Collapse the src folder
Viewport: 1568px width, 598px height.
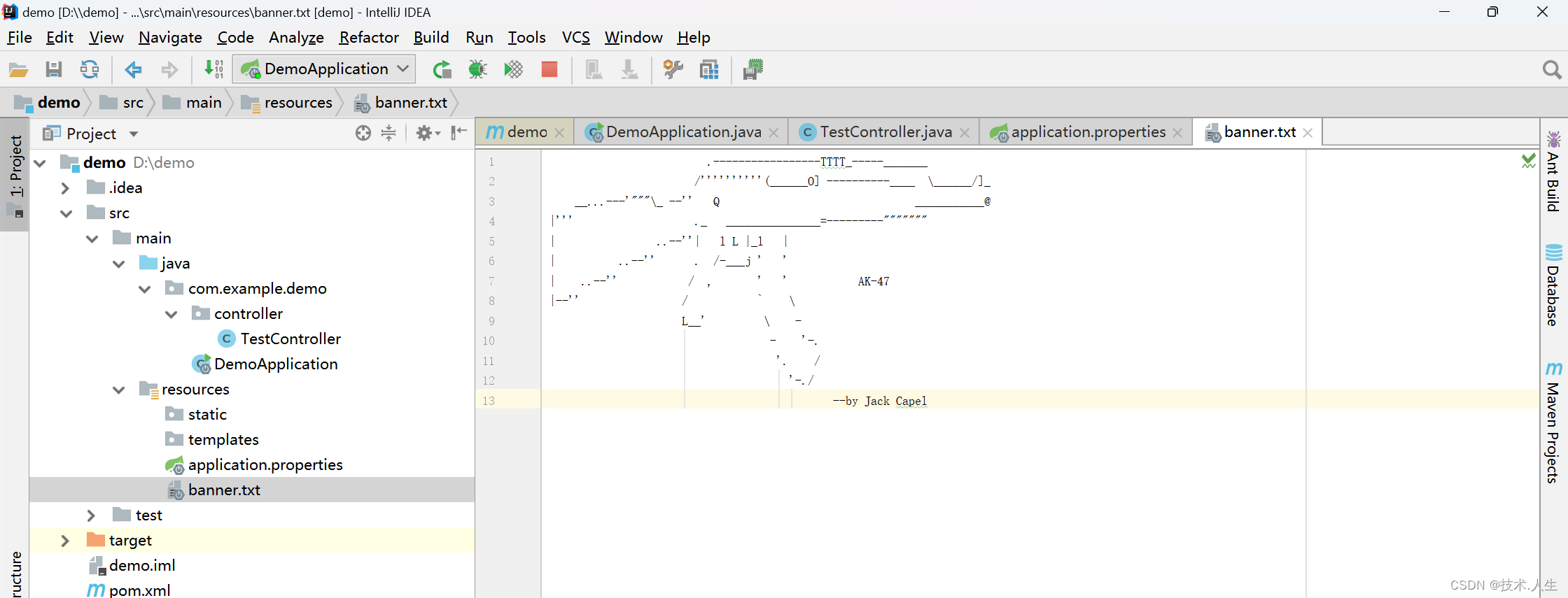pyautogui.click(x=66, y=213)
